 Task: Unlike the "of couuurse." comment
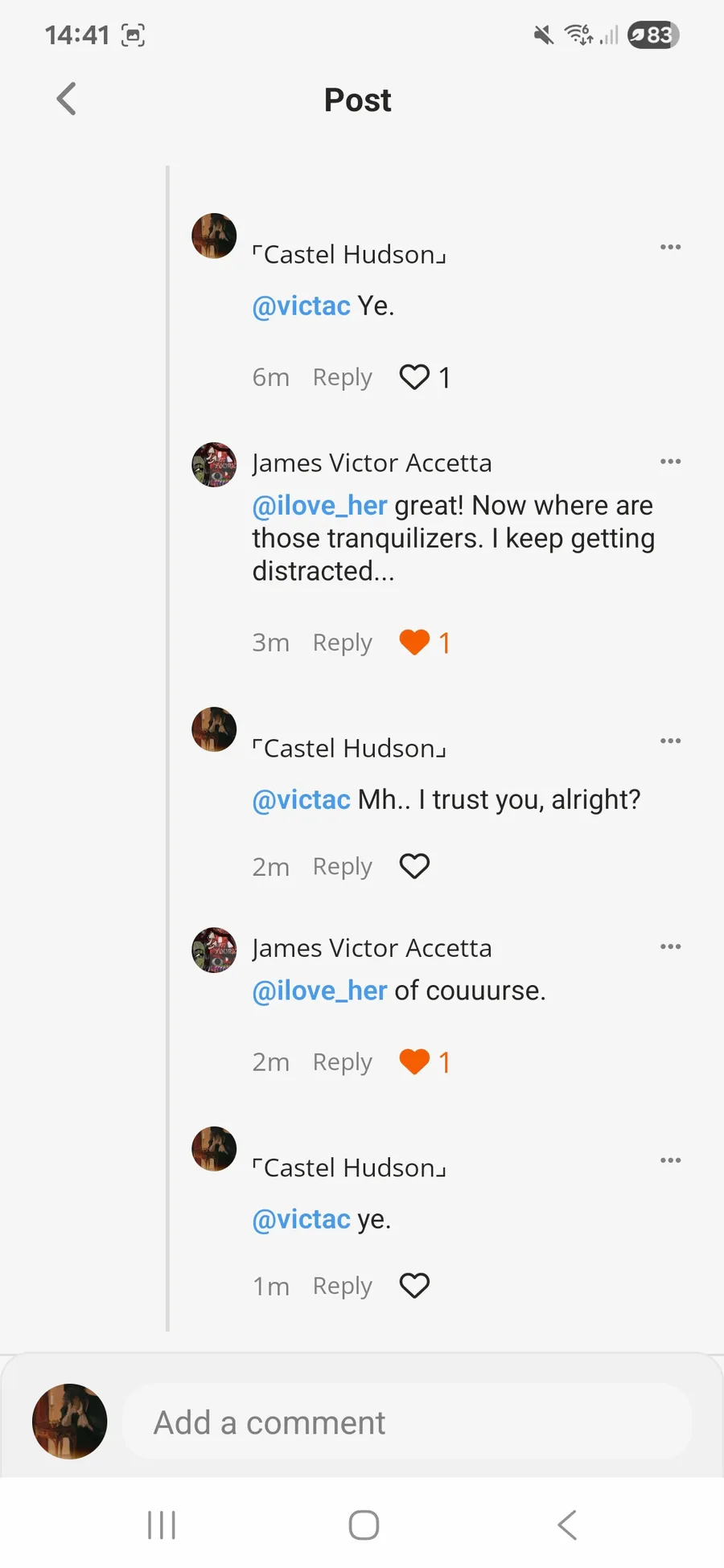(x=414, y=1062)
